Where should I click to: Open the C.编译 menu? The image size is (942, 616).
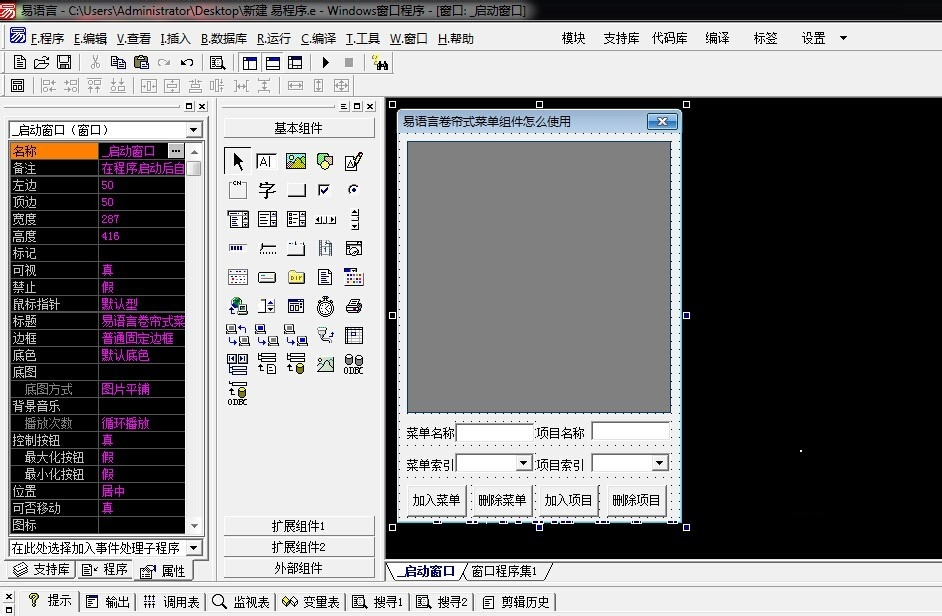318,38
